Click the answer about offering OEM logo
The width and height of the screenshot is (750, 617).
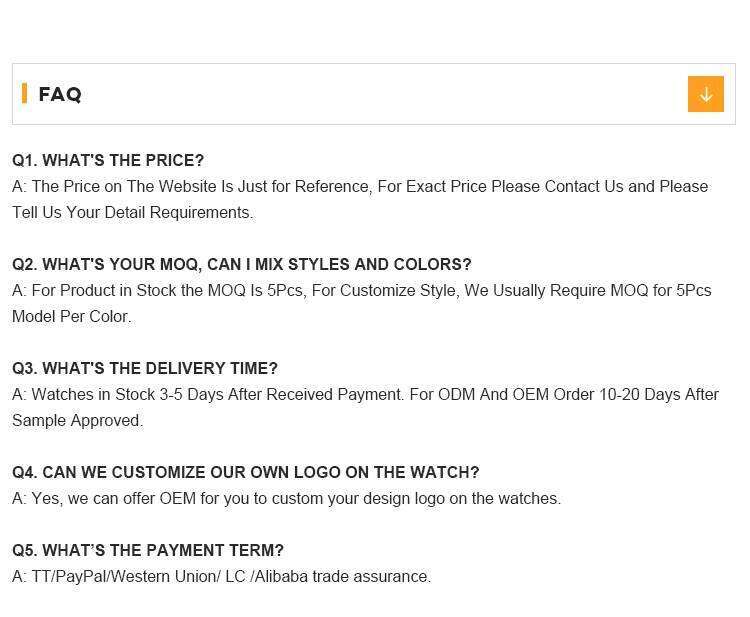point(286,498)
